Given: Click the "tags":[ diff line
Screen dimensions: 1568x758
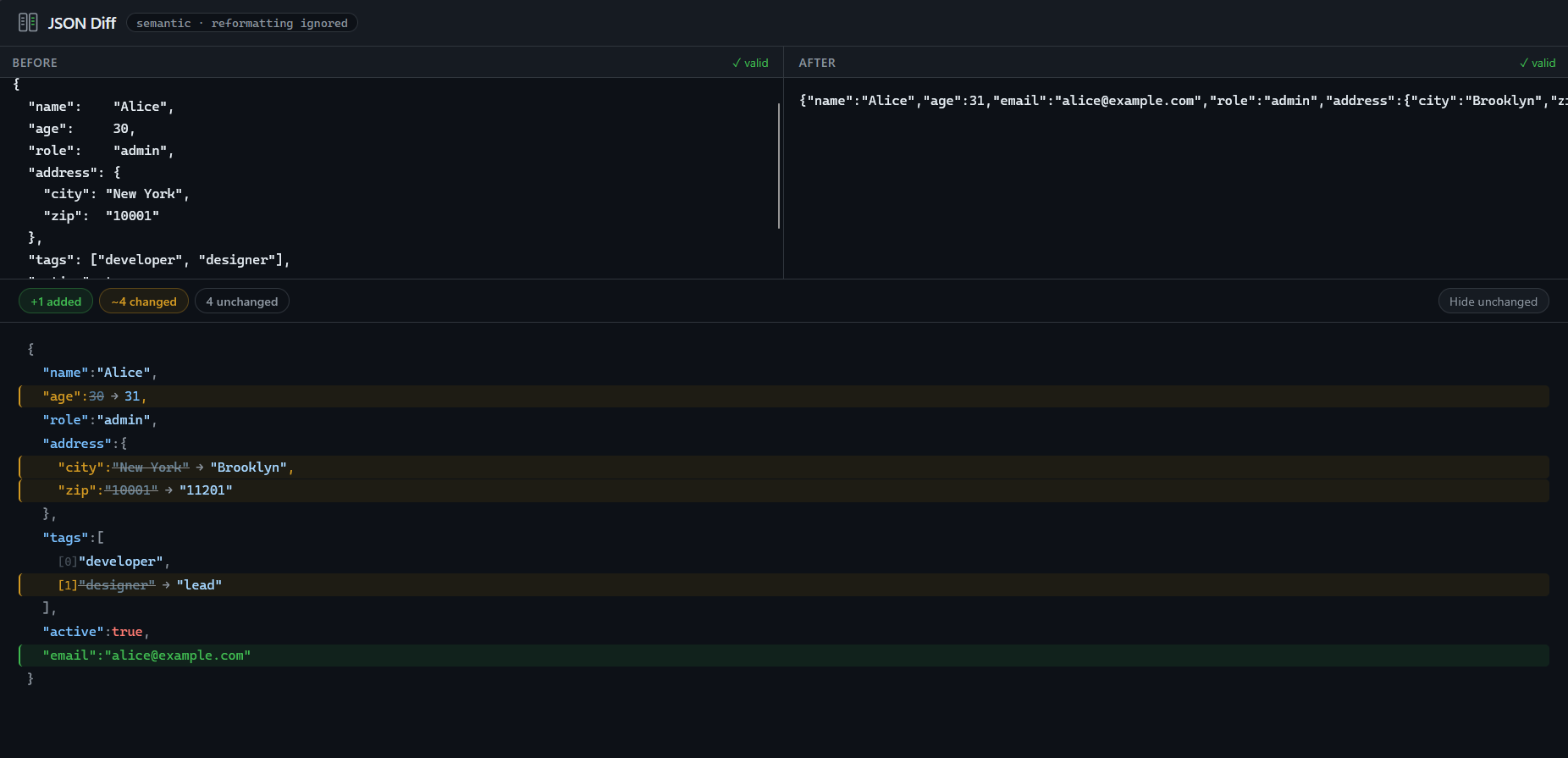Looking at the screenshot, I should pyautogui.click(x=784, y=538).
